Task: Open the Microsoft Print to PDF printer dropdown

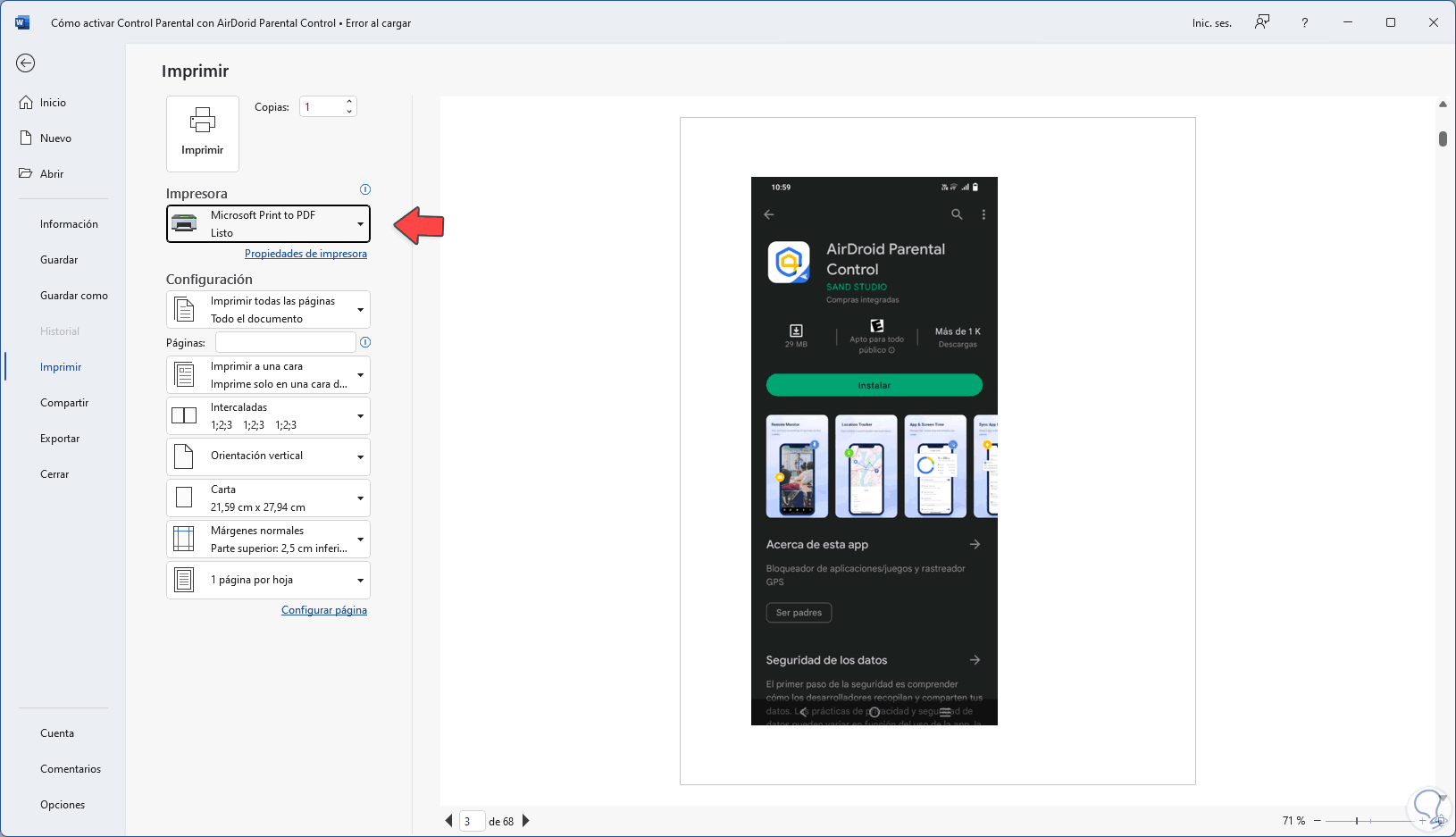Action: (x=268, y=223)
